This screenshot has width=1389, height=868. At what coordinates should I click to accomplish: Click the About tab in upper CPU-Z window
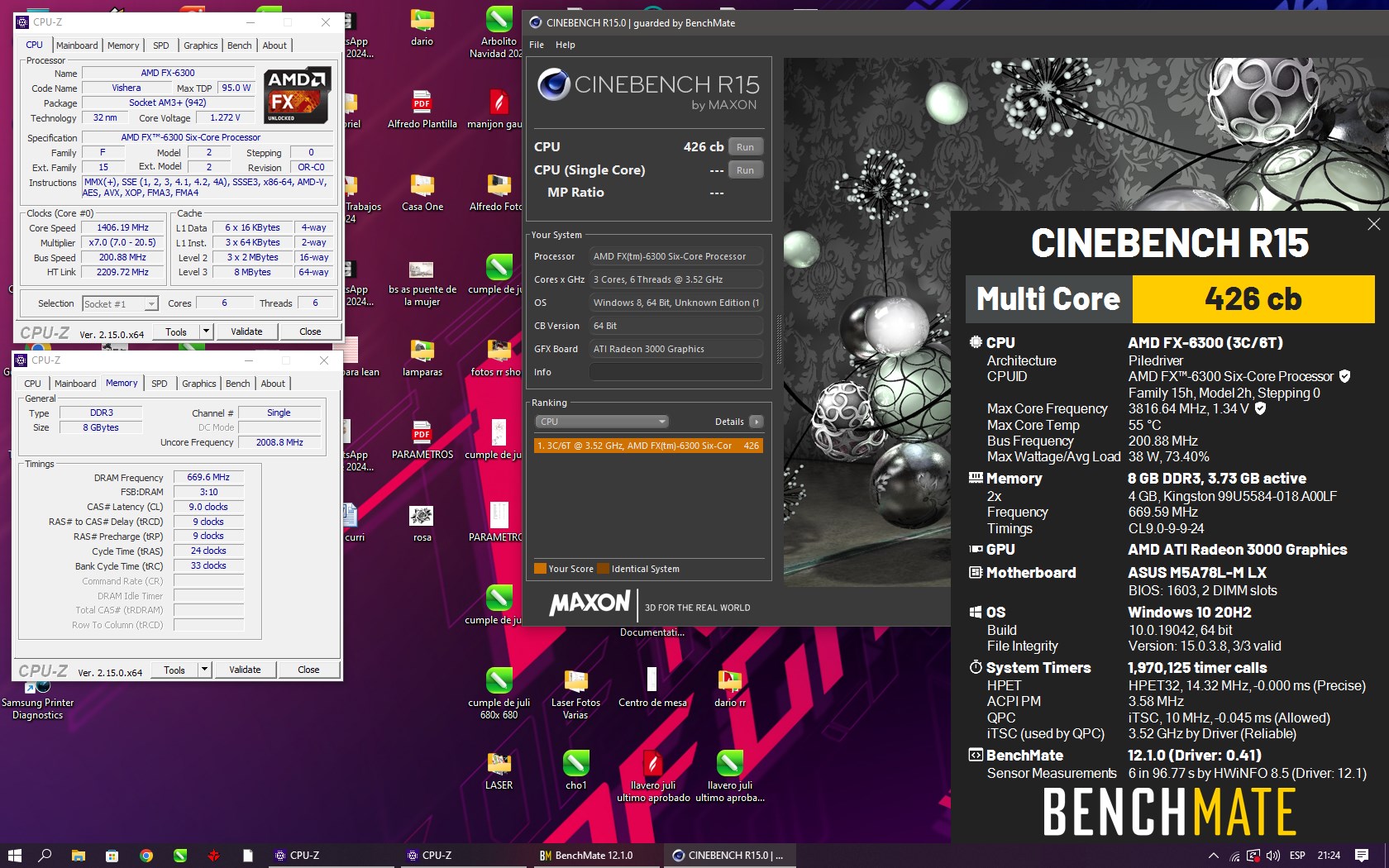point(274,45)
